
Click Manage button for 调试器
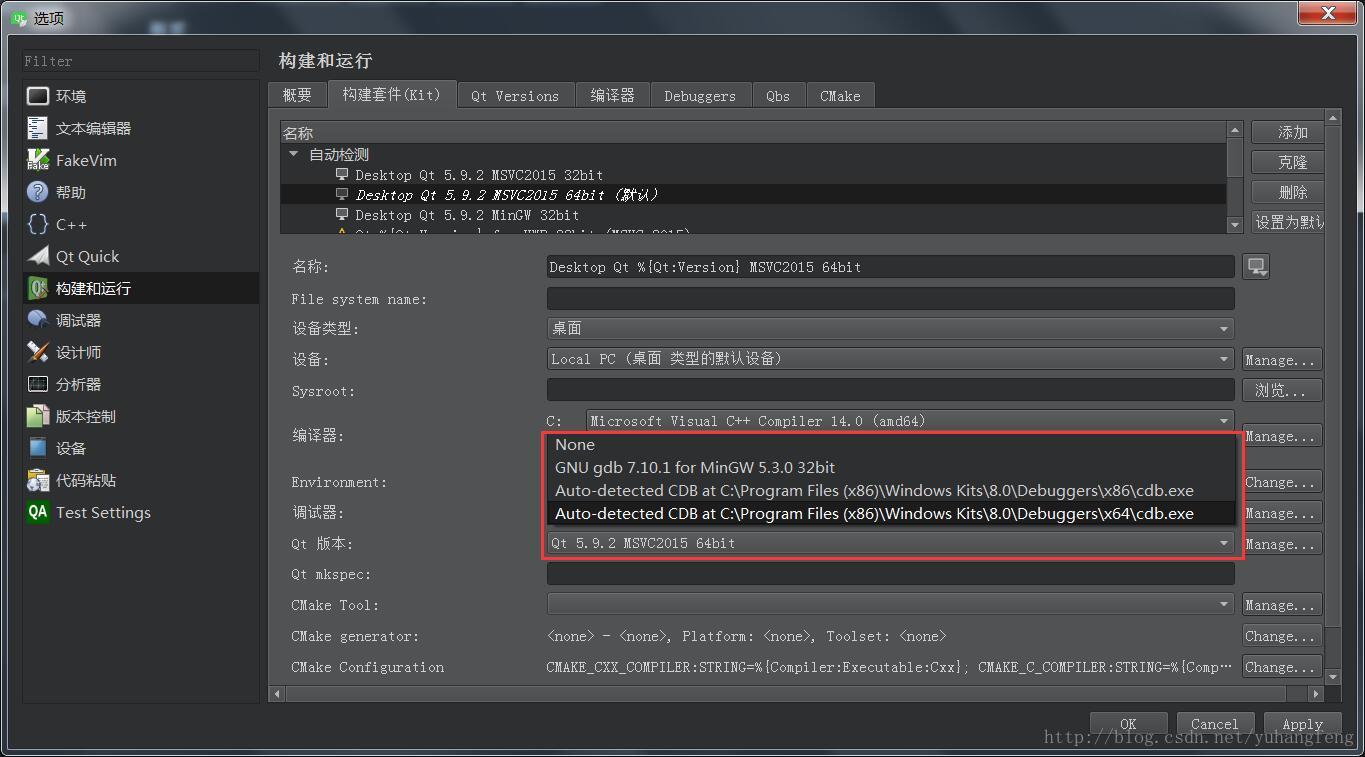[1282, 513]
